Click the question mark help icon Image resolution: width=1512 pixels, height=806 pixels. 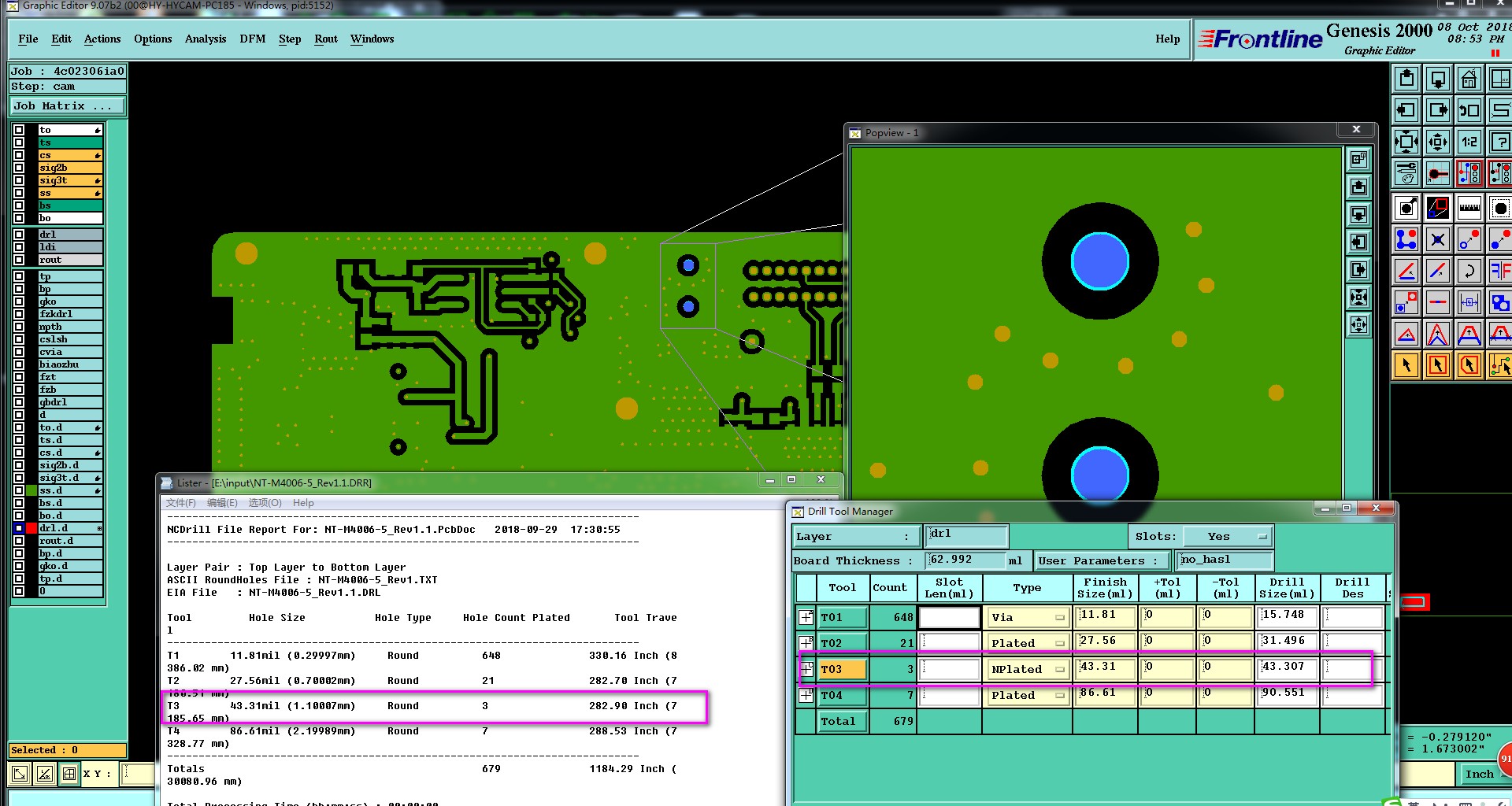pyautogui.click(x=1499, y=142)
